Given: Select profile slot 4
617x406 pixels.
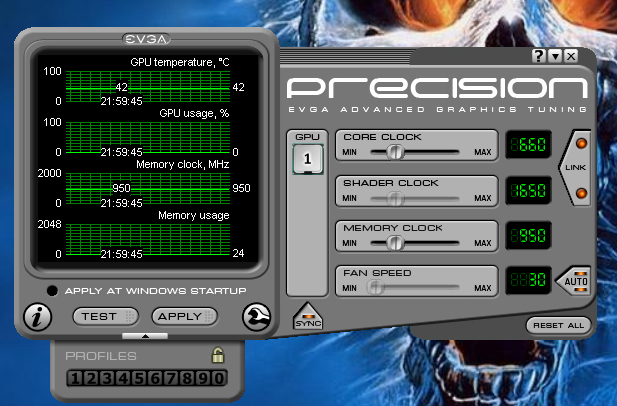Looking at the screenshot, I should pos(123,378).
